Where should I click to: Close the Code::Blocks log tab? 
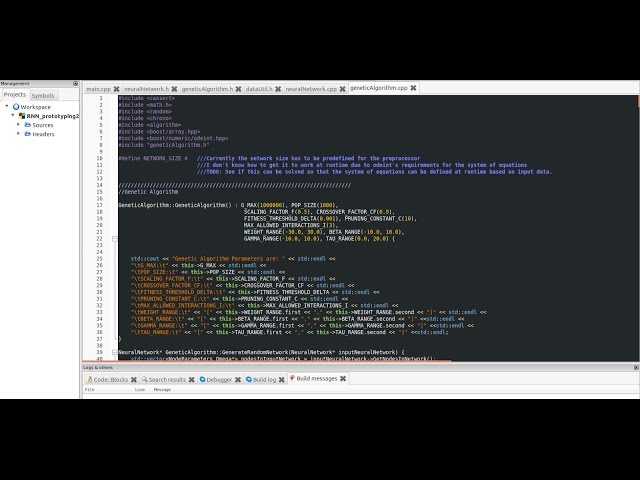coord(134,380)
